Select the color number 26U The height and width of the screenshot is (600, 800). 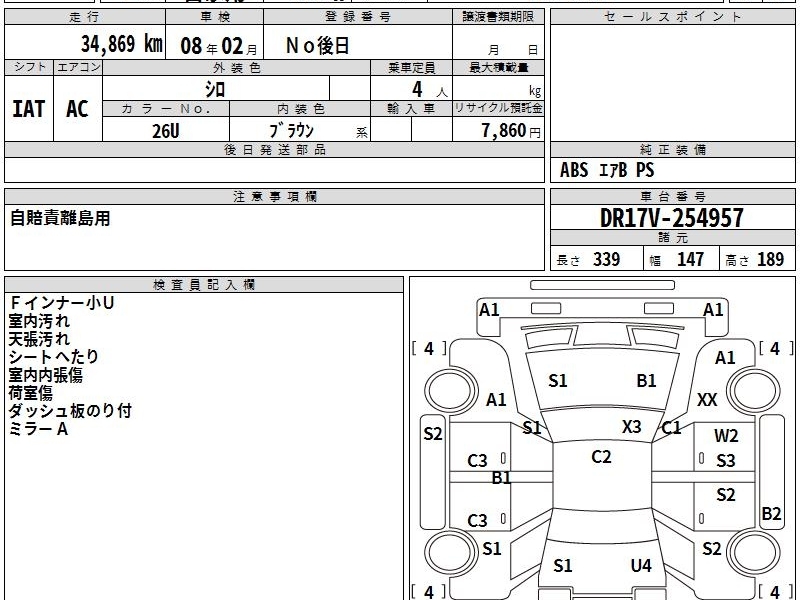pos(165,131)
